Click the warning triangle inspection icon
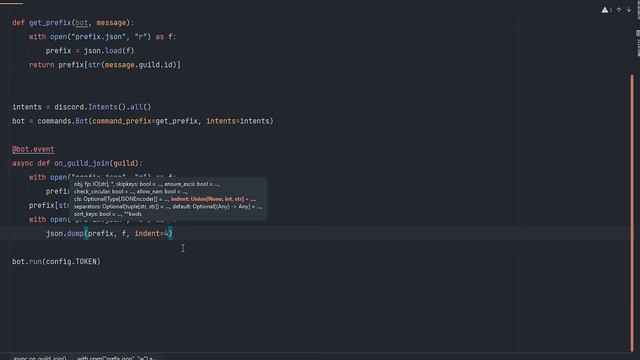This screenshot has height=360, width=640. pyautogui.click(x=604, y=10)
